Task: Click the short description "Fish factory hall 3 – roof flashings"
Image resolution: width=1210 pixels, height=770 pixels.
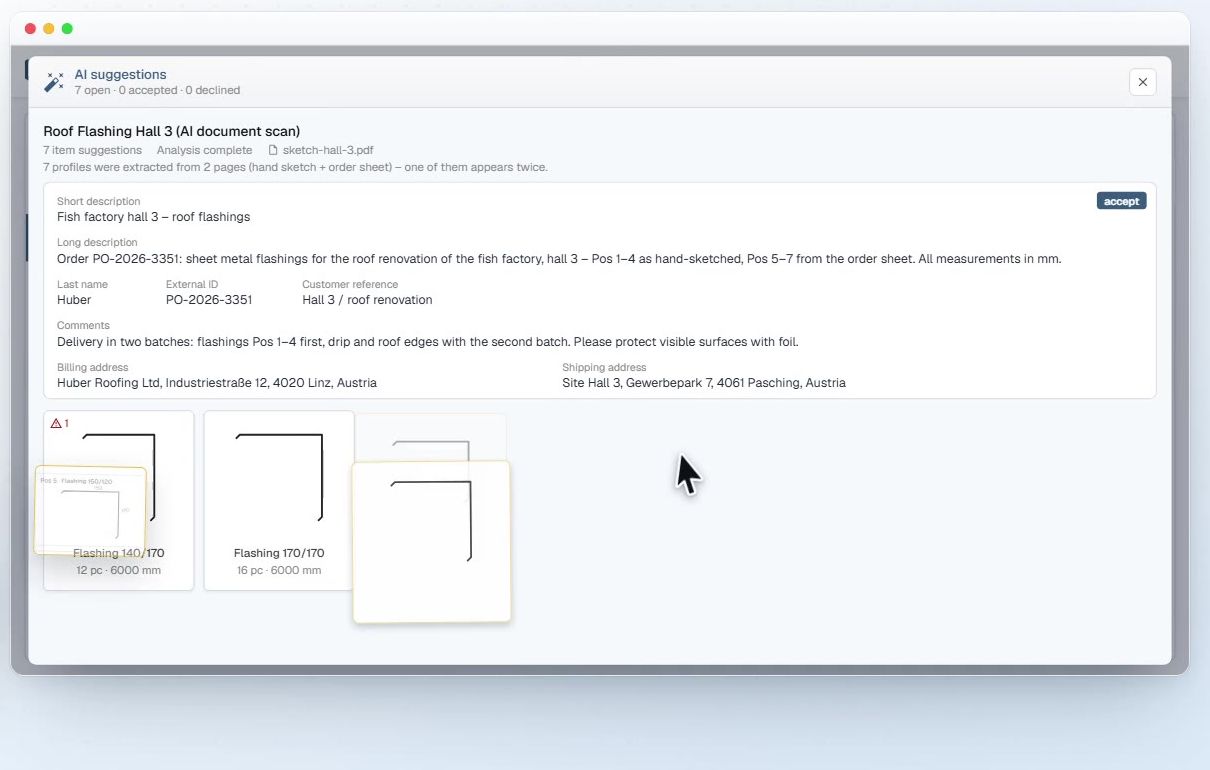Action: [154, 217]
